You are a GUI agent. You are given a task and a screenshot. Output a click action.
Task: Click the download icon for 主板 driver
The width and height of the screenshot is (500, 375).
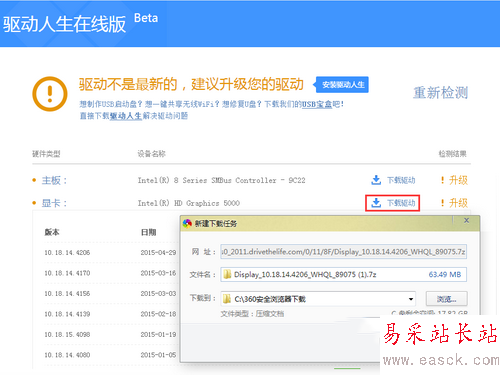pos(376,180)
